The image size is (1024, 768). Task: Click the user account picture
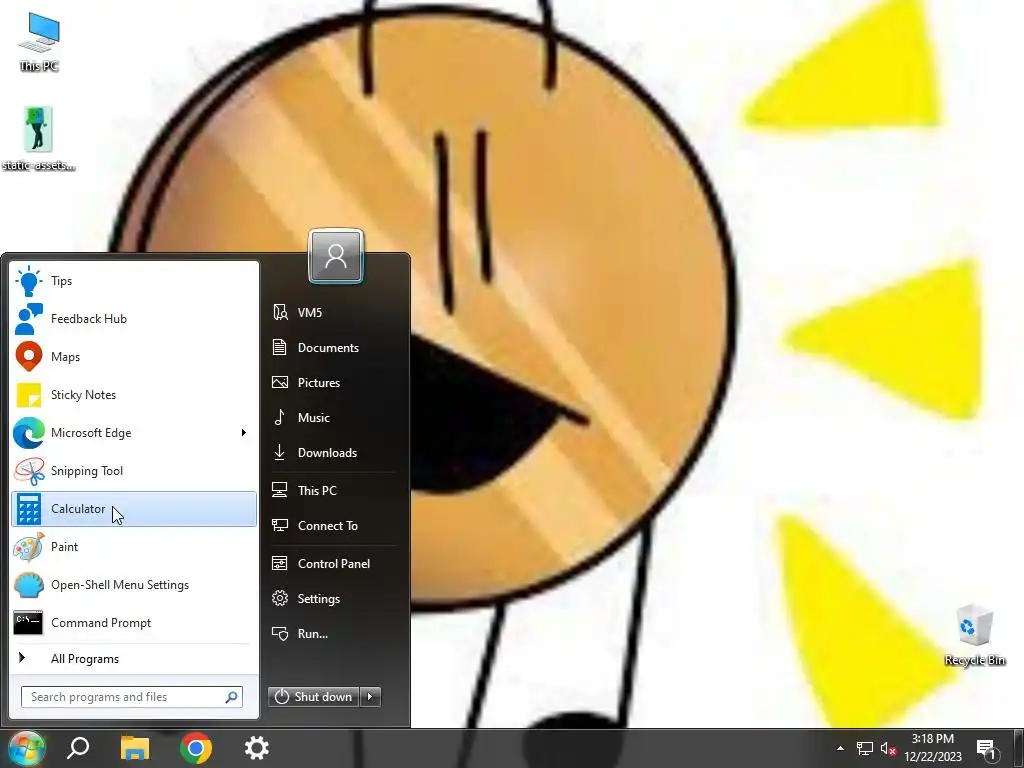(x=336, y=256)
